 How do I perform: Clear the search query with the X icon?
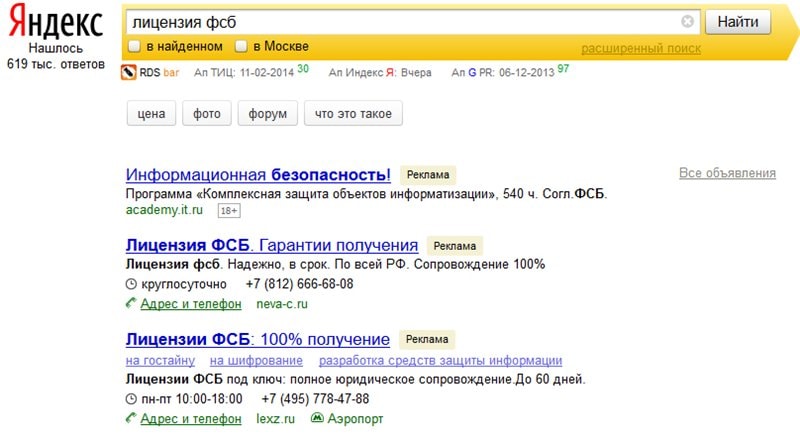click(x=687, y=21)
